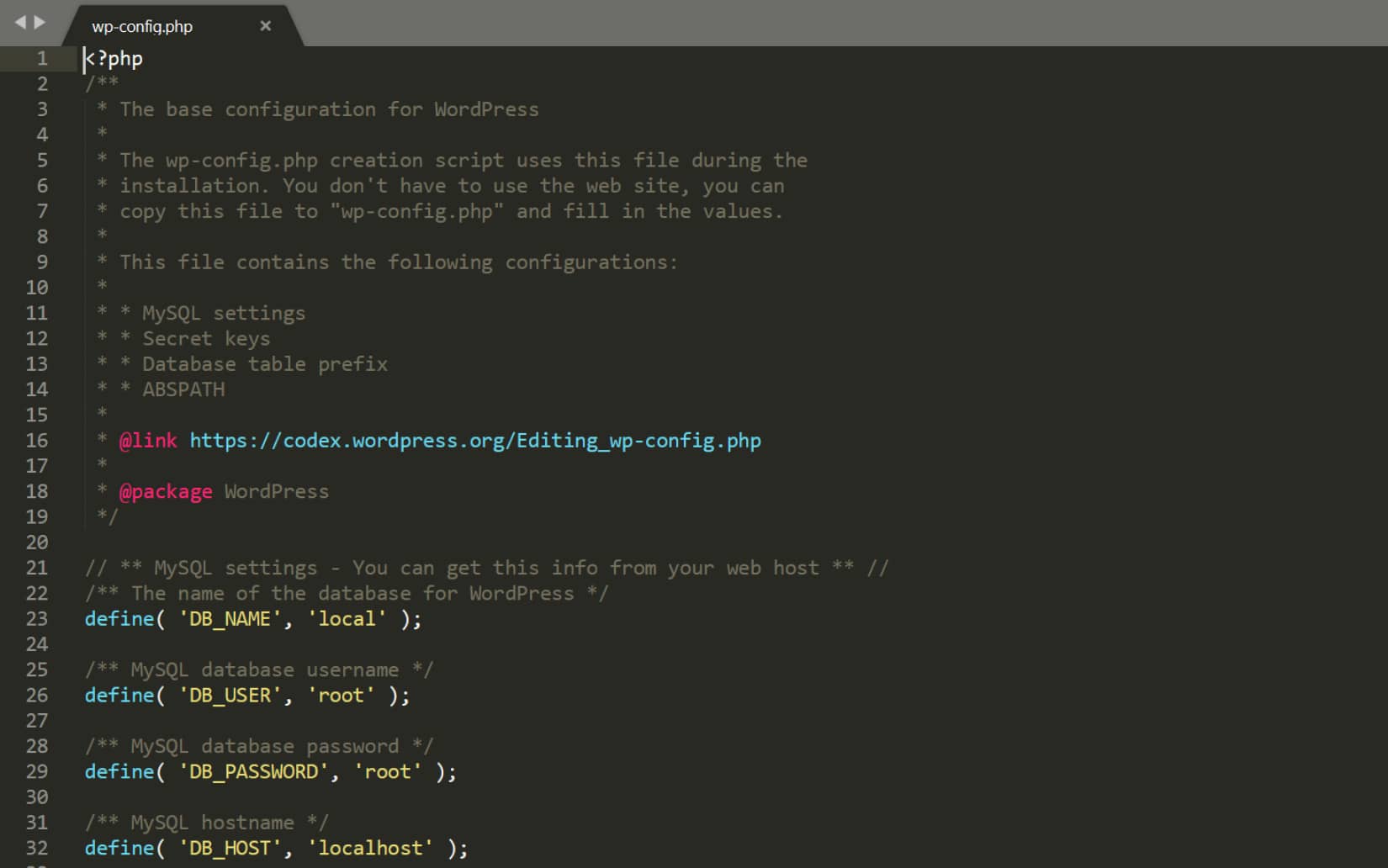Click the MySQL settings comment on line 11

tap(222, 313)
